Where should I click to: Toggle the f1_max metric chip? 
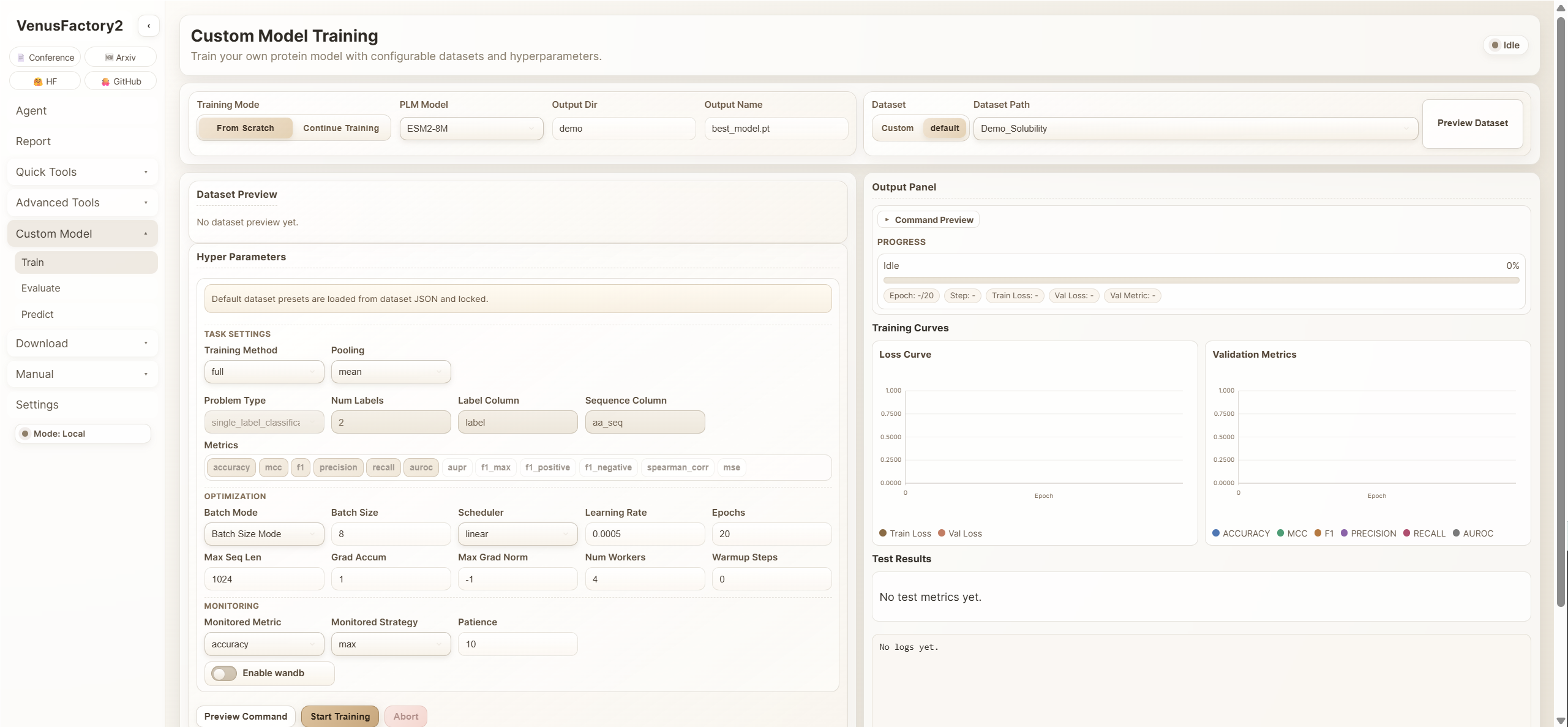pos(495,467)
